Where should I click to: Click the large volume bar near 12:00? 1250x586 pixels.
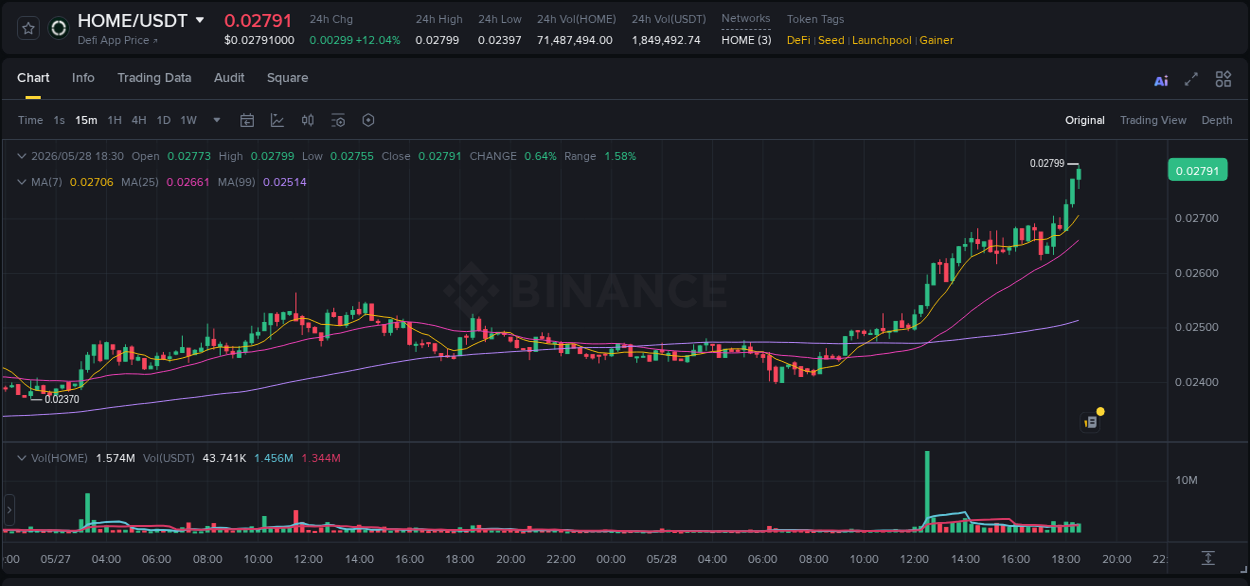click(927, 490)
